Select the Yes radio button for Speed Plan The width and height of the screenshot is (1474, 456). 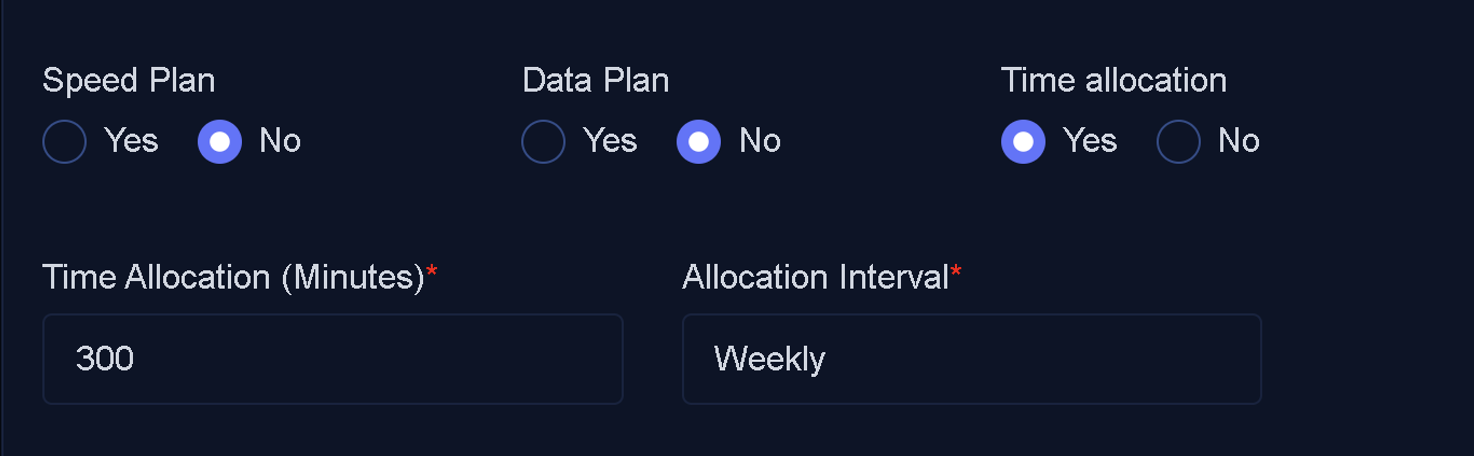coord(64,141)
